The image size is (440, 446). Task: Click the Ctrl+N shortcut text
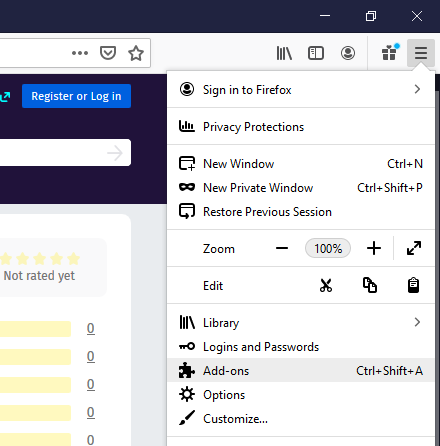click(405, 164)
